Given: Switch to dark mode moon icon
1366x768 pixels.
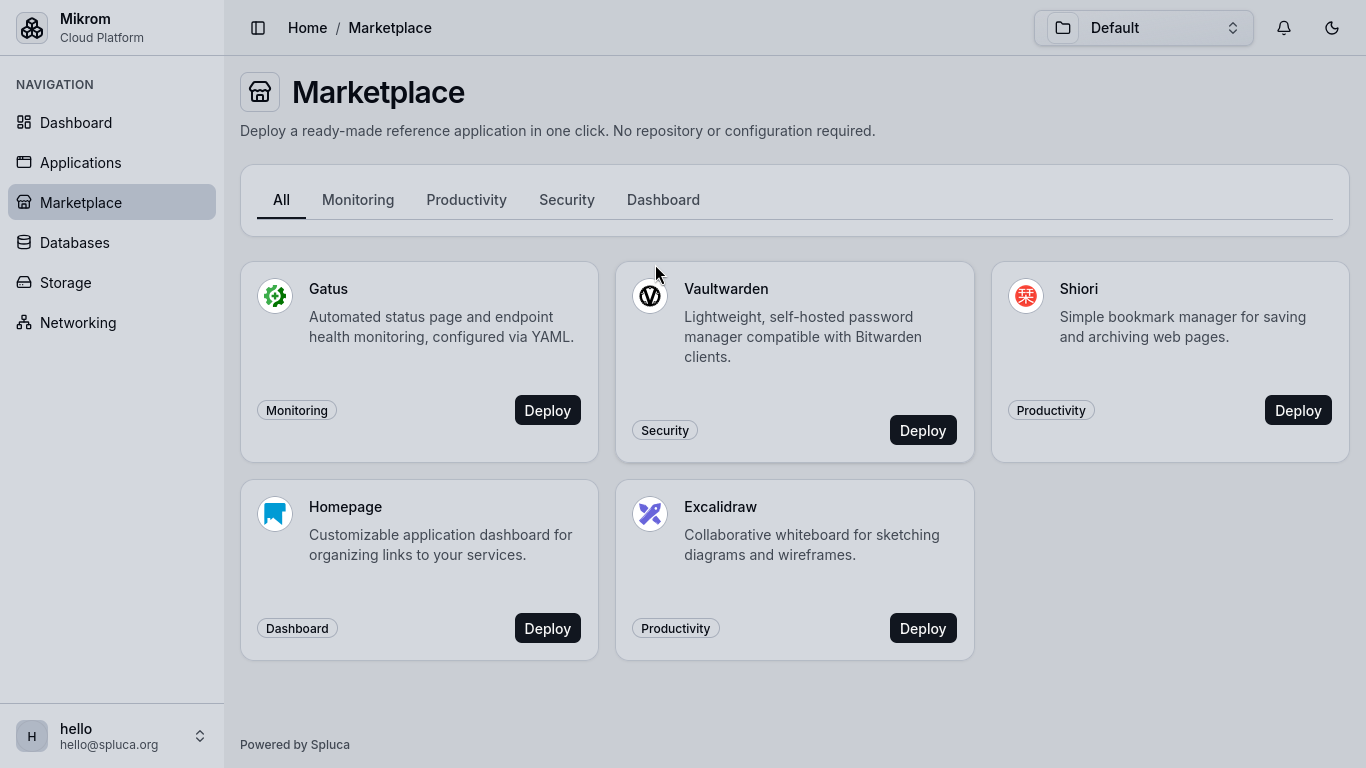Looking at the screenshot, I should (1332, 28).
